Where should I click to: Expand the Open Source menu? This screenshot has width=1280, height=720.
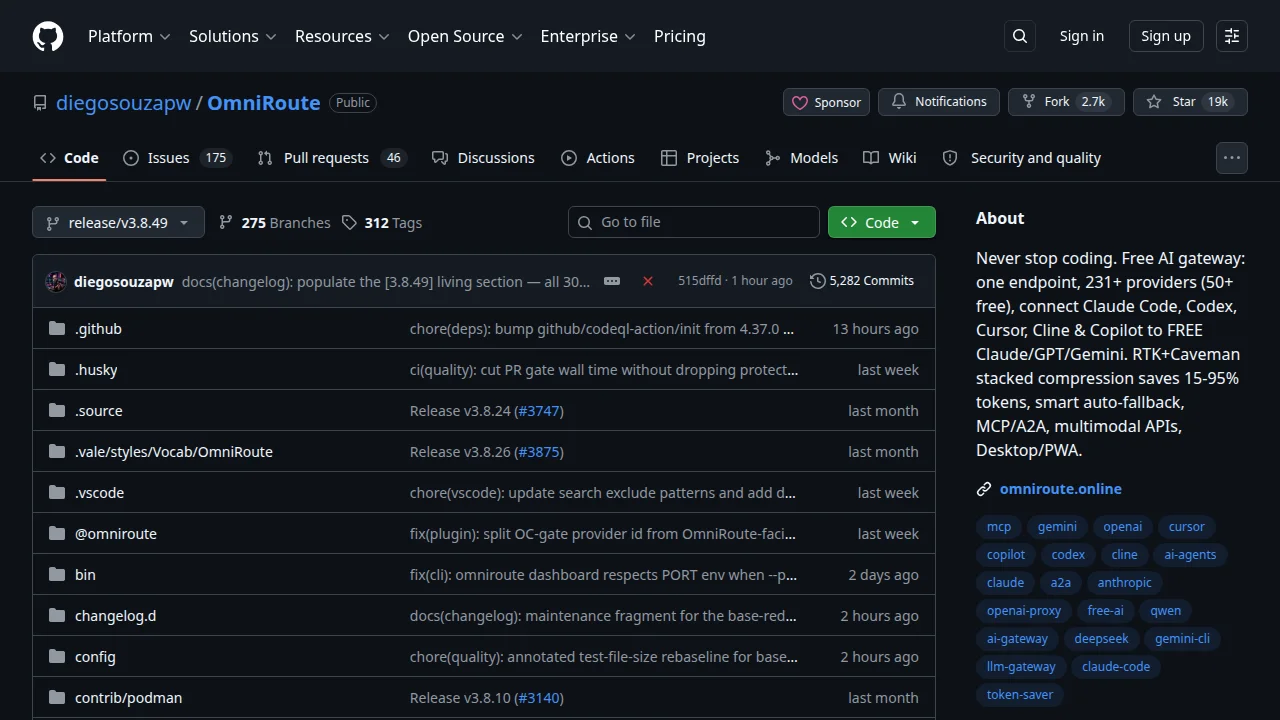(465, 36)
